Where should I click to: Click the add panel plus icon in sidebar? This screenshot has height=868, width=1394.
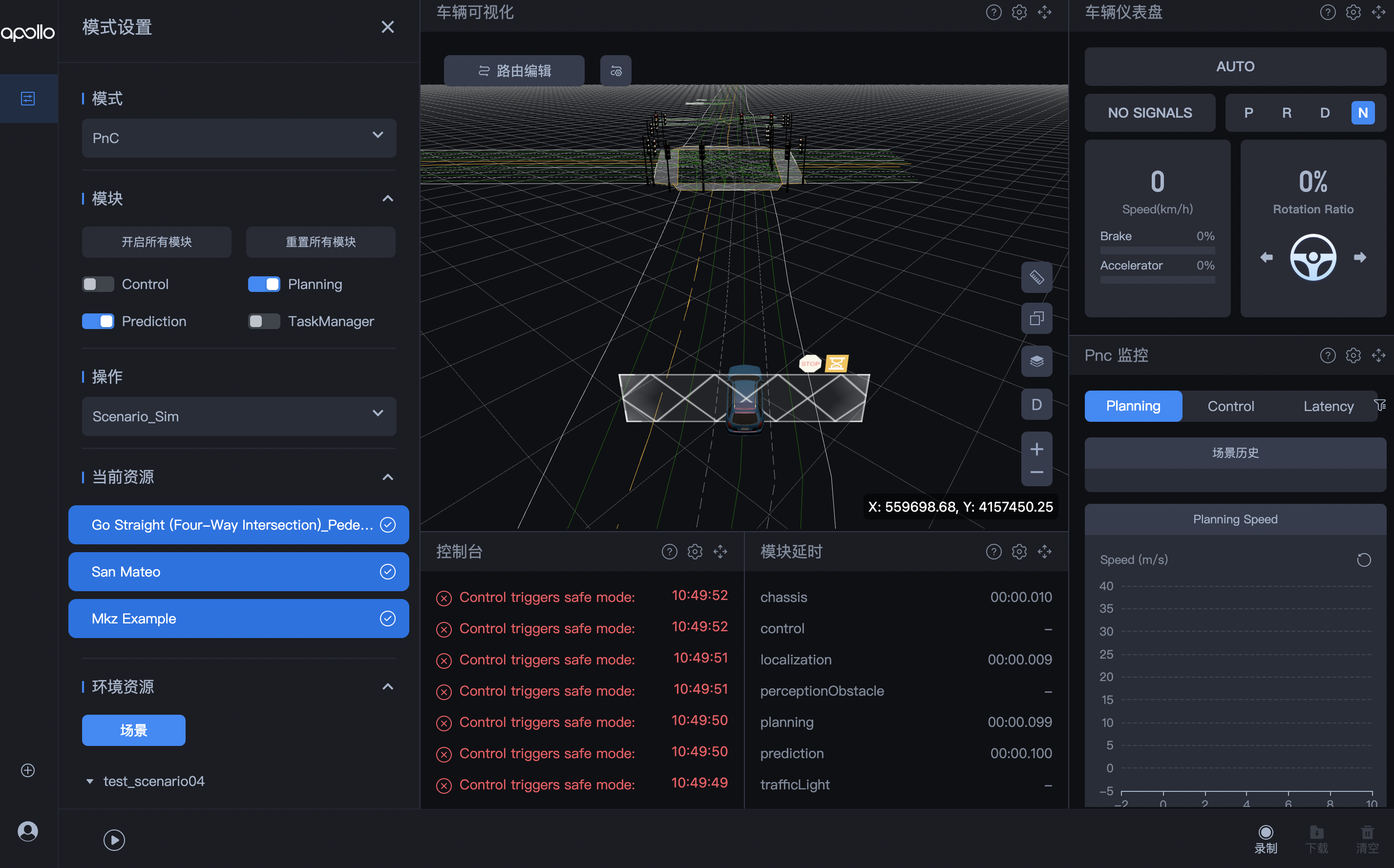click(27, 770)
